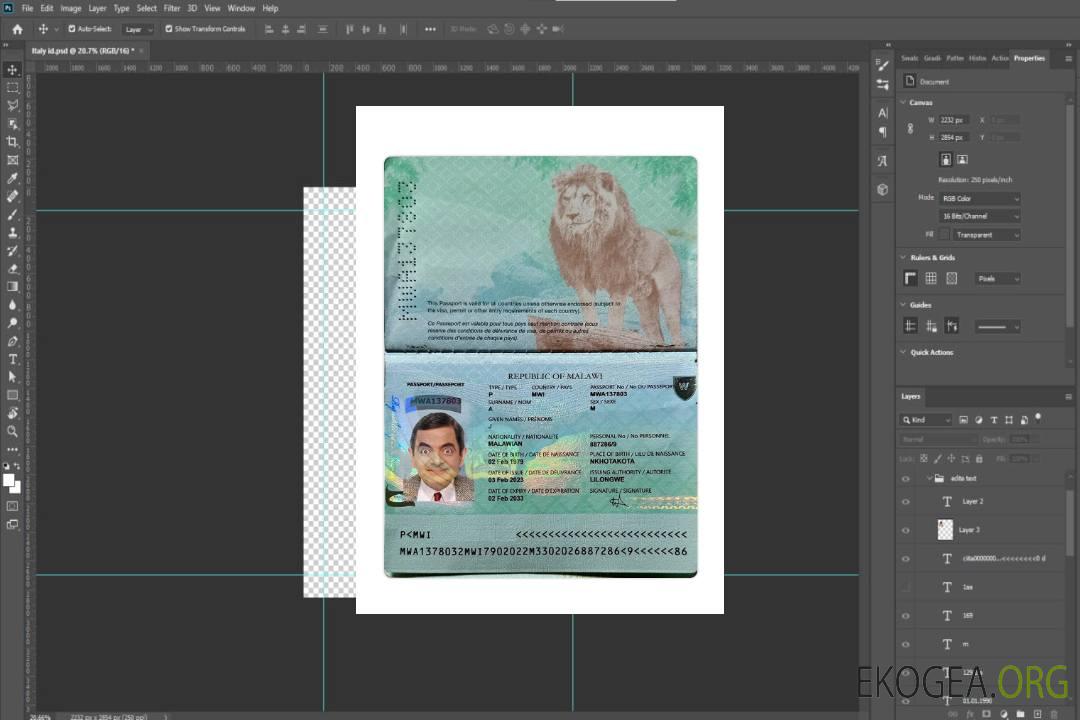Select the Move tool in the toolbox
The width and height of the screenshot is (1080, 720).
pos(12,70)
